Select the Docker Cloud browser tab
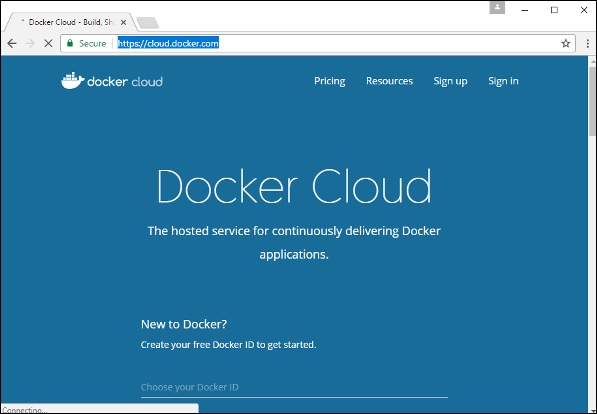Image resolution: width=597 pixels, height=414 pixels. point(70,22)
